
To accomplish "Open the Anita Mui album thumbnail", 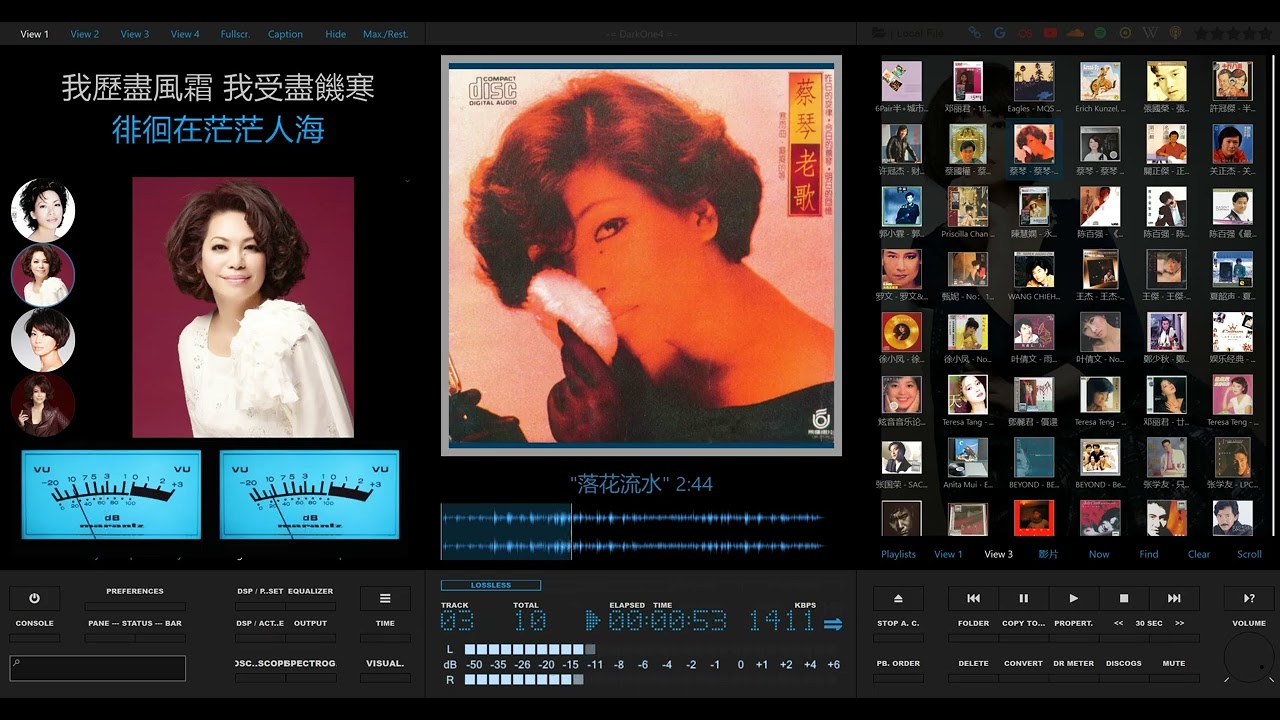I will tap(967, 459).
